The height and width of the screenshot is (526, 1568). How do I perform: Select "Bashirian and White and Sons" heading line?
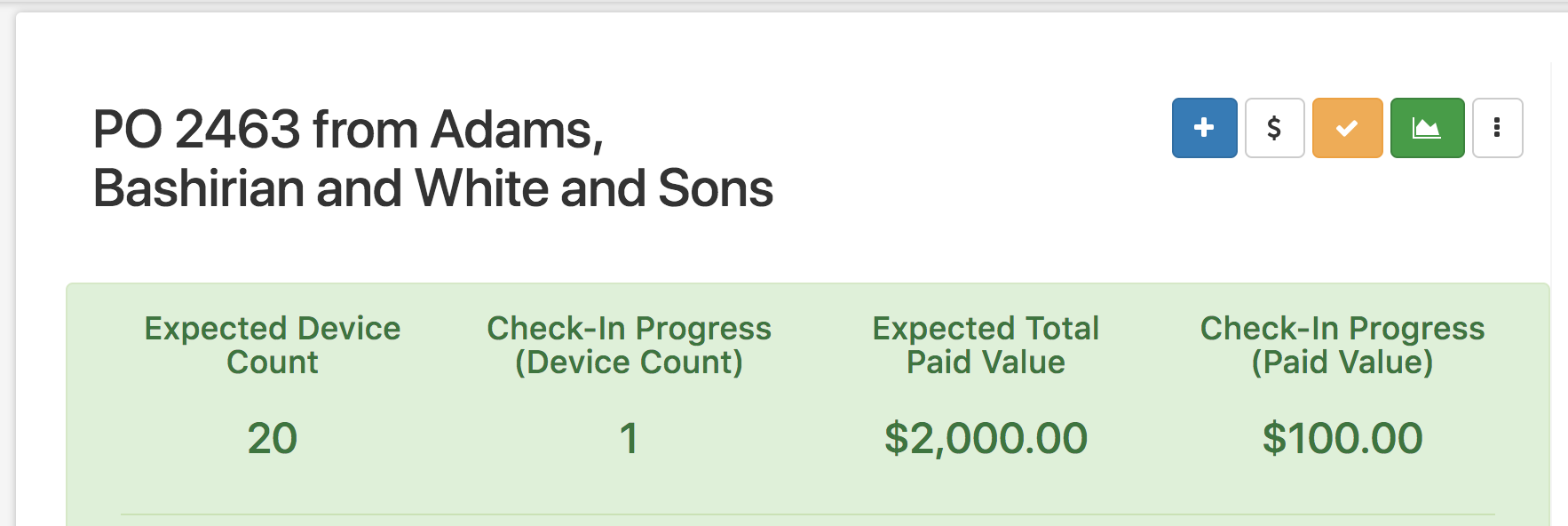tap(432, 188)
